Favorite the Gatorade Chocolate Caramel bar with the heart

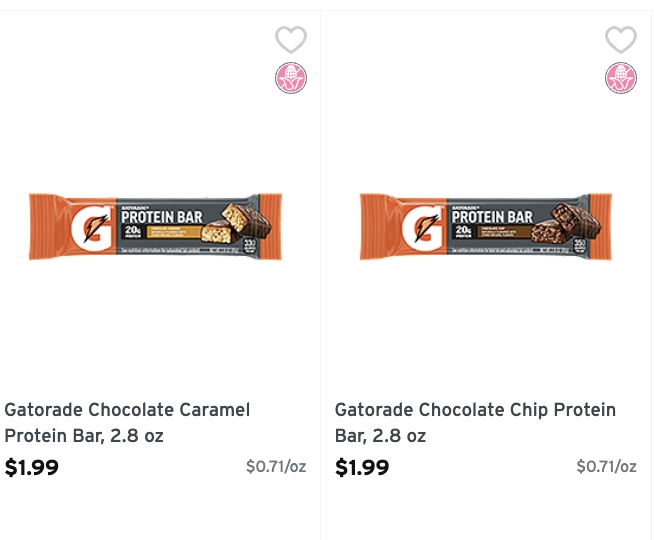tap(291, 40)
